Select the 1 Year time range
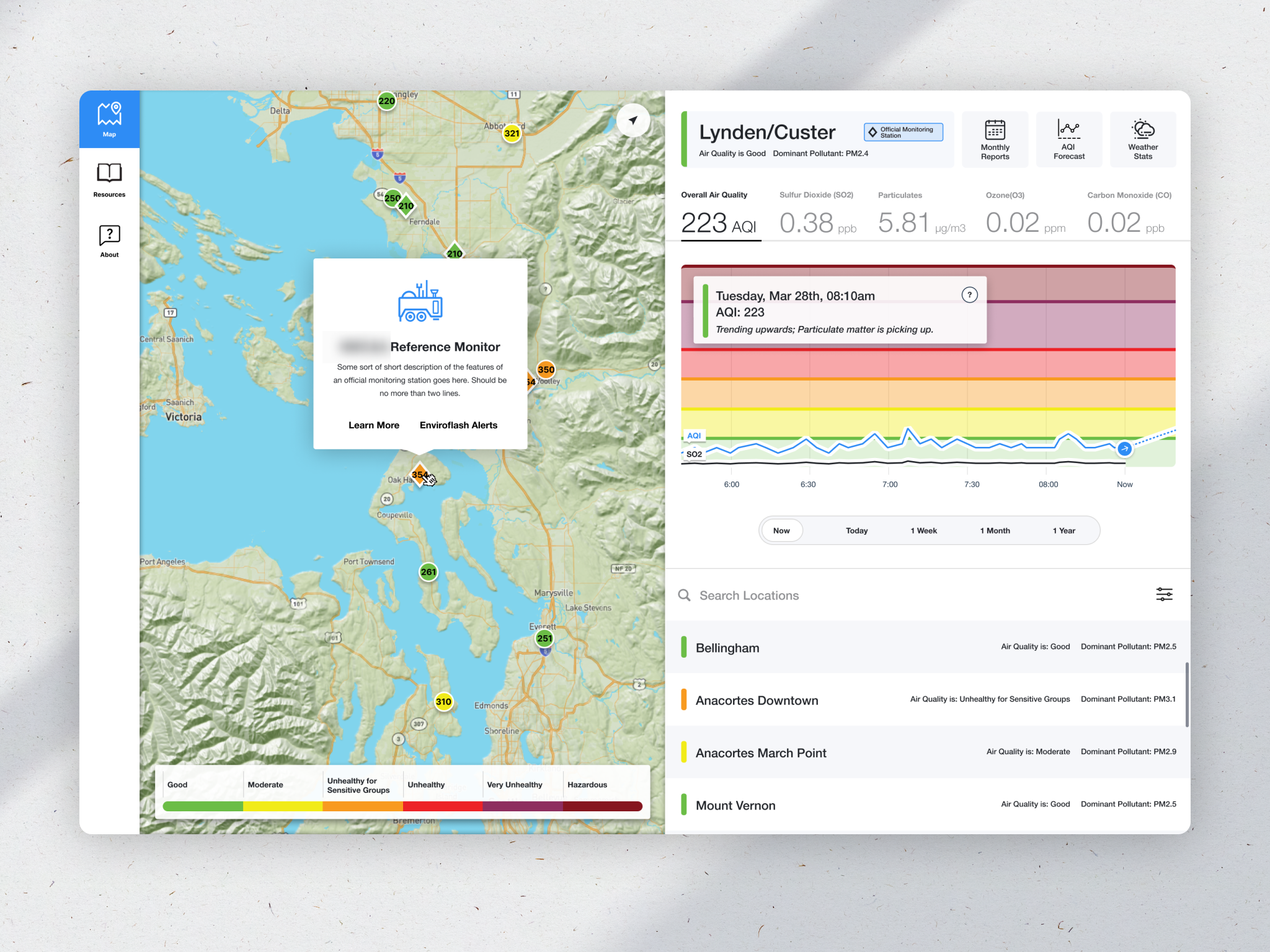This screenshot has height=952, width=1270. tap(1064, 531)
